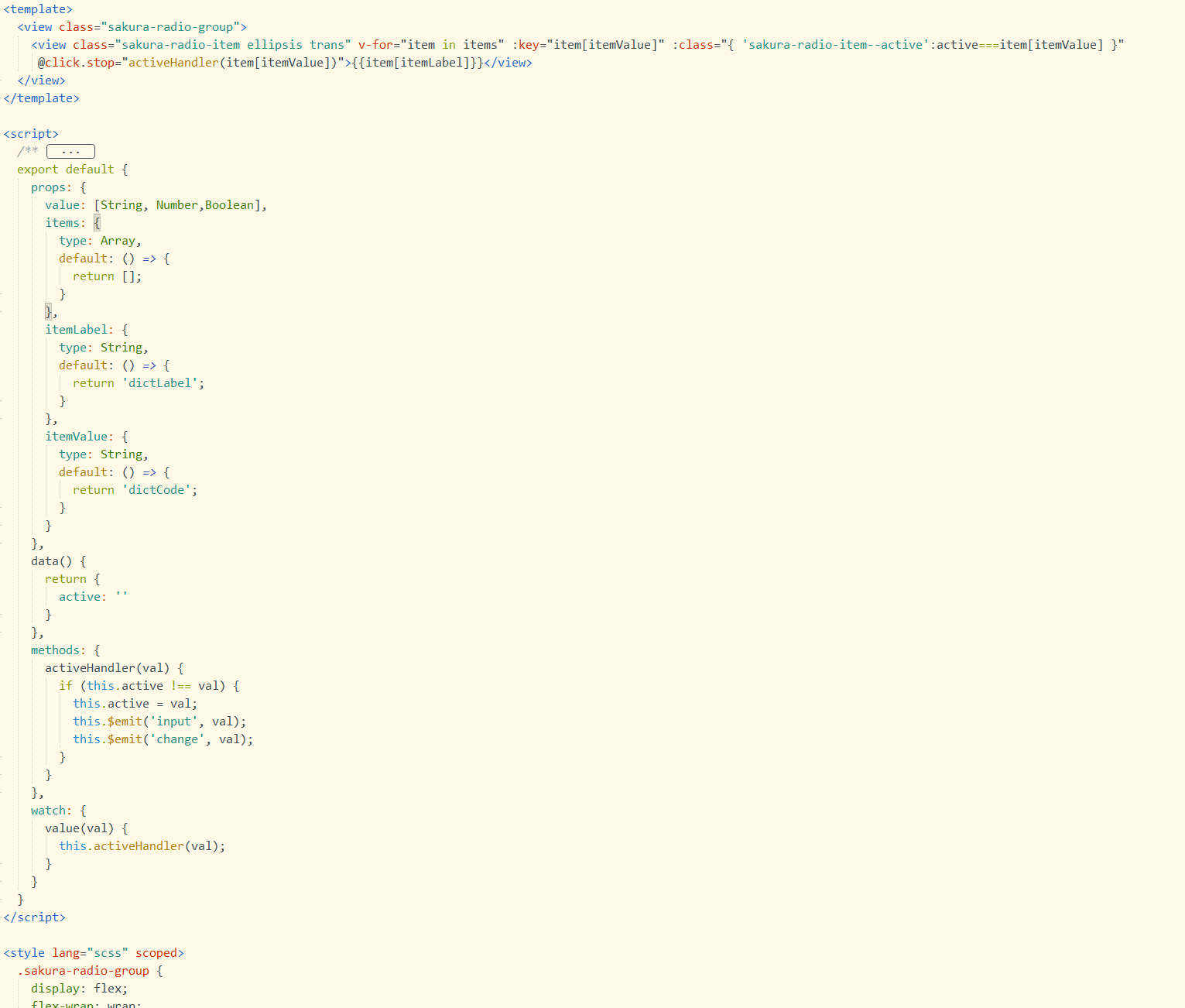Click the .sakura-radio-group SCSS selector
The height and width of the screenshot is (1008, 1185).
coord(83,971)
